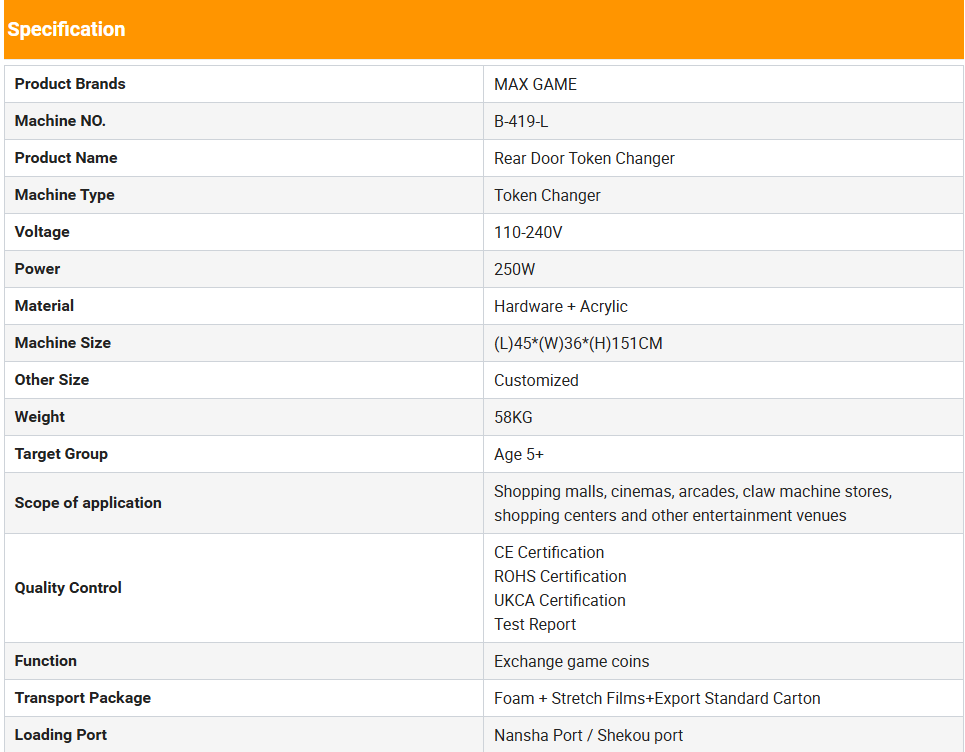The image size is (965, 752).
Task: Click the Specification header title
Action: point(66,29)
